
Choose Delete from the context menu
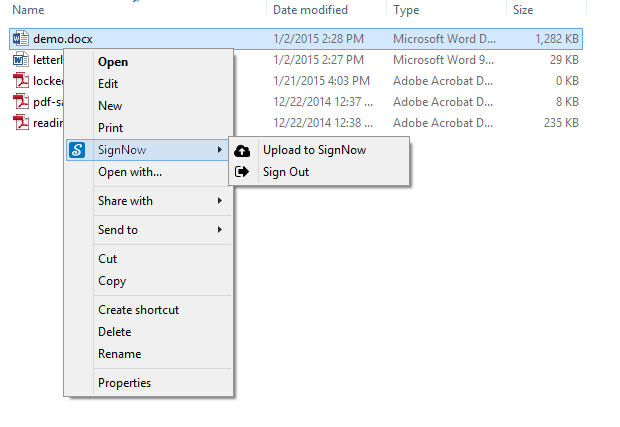[114, 332]
